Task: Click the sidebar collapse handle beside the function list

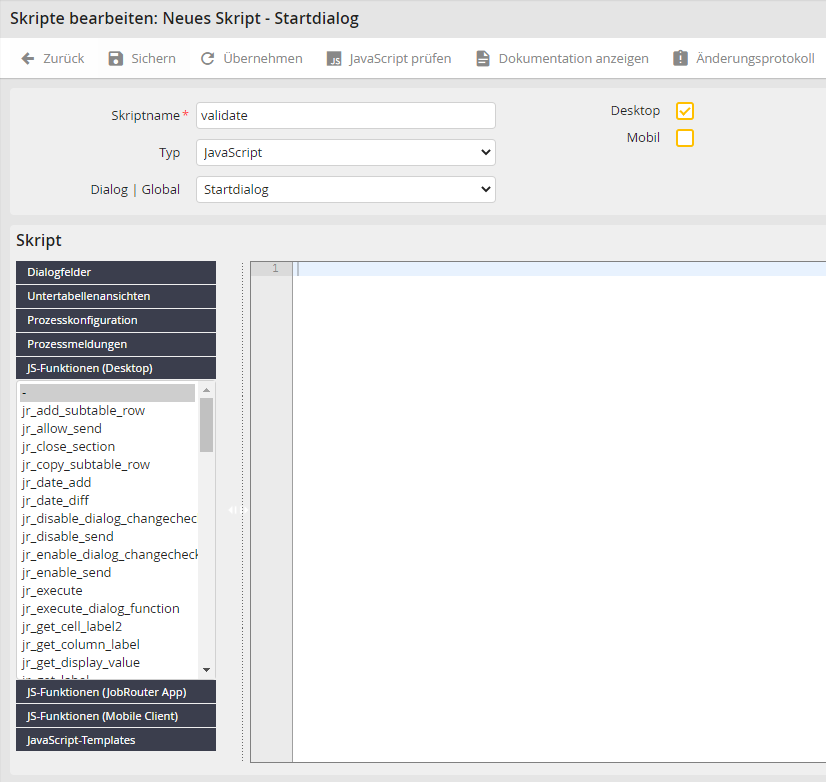Action: pos(232,510)
